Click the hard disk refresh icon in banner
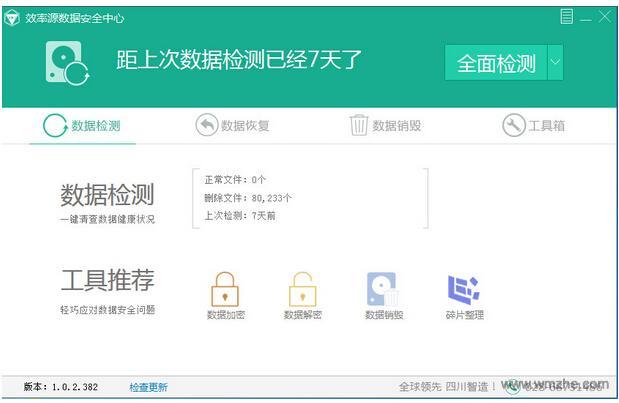Screen dimensions: 619x403 pyautogui.click(x=67, y=63)
